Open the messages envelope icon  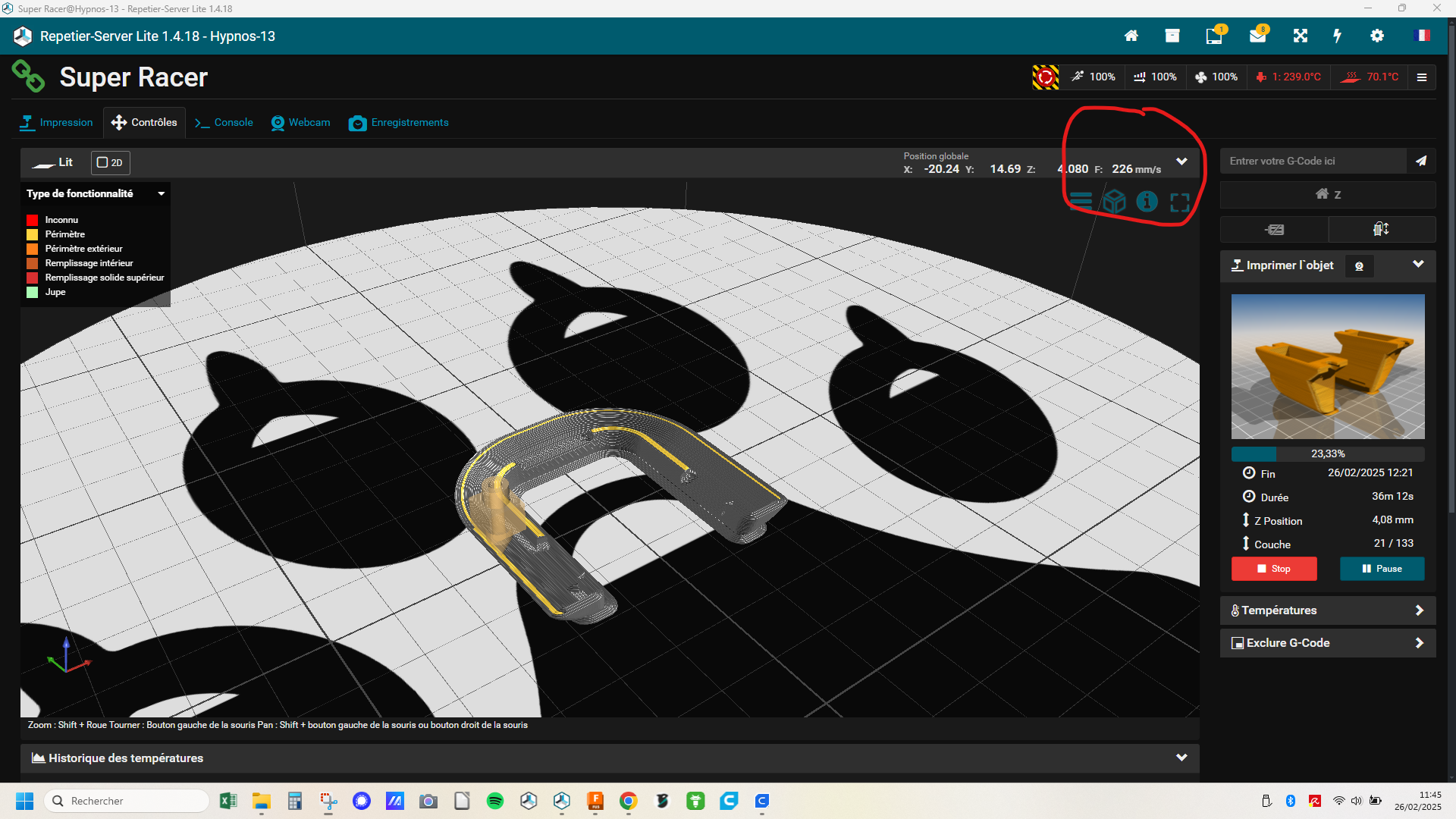click(x=1258, y=36)
